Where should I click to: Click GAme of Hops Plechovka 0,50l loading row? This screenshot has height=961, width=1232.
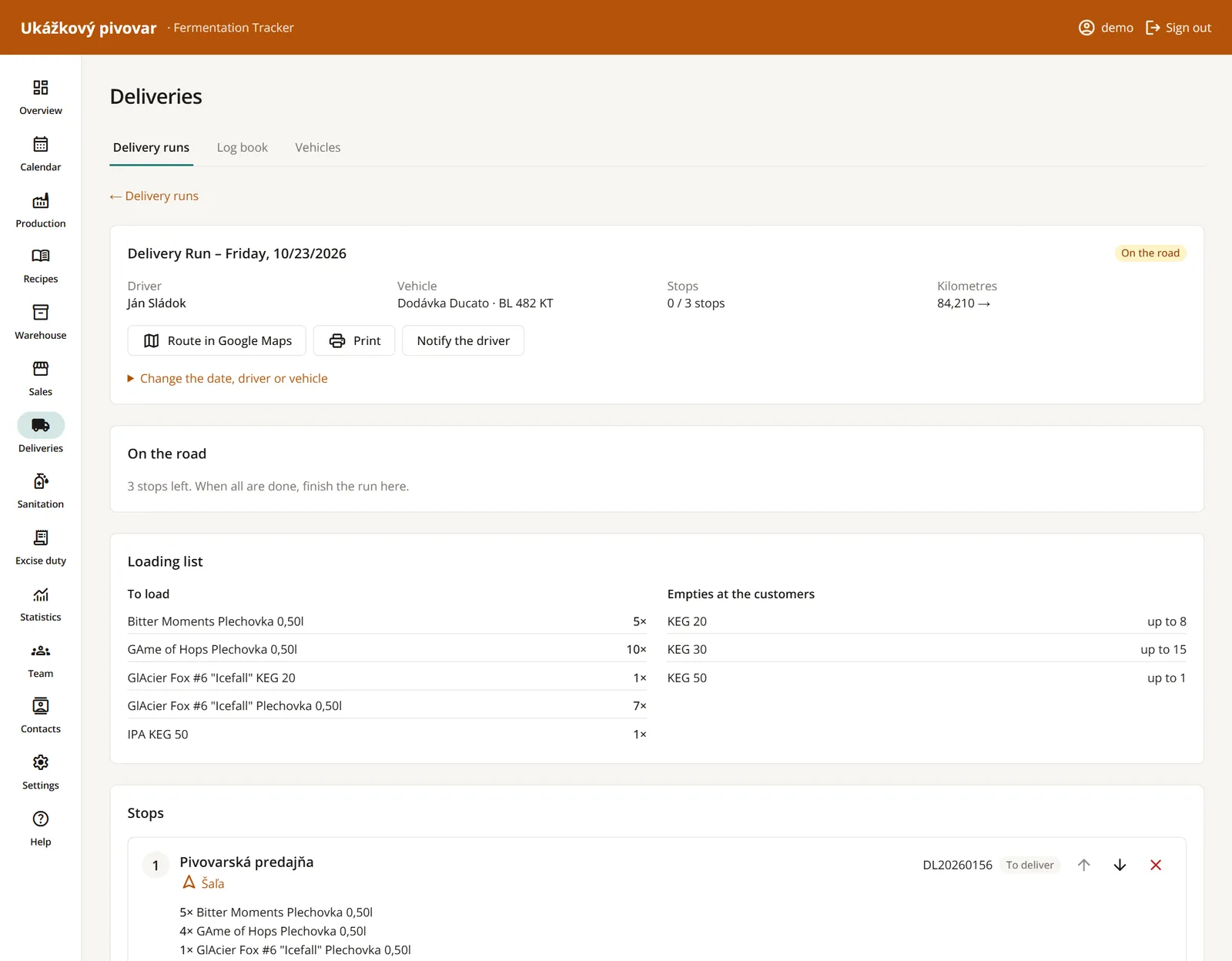387,649
